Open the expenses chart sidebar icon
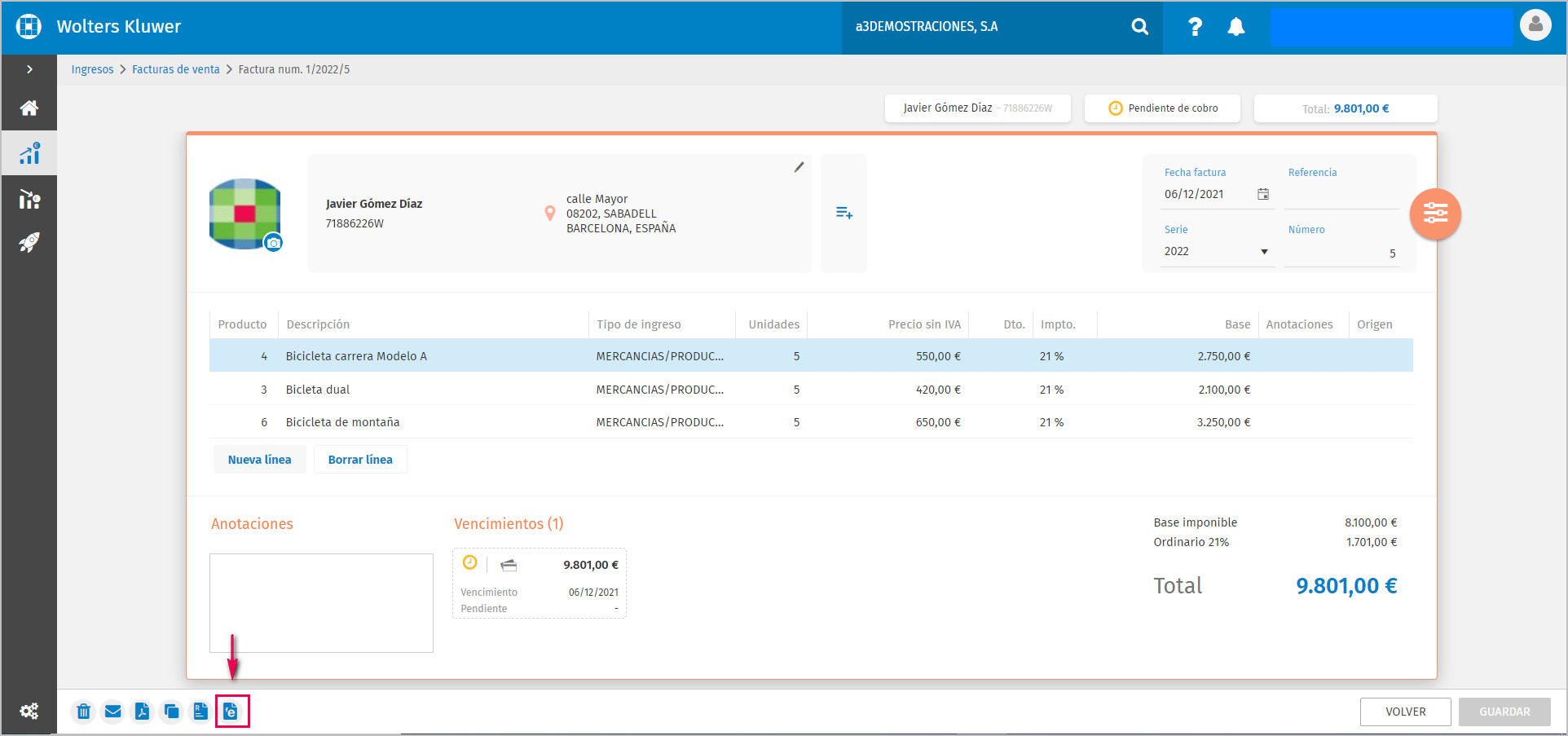Image resolution: width=1568 pixels, height=736 pixels. point(29,199)
